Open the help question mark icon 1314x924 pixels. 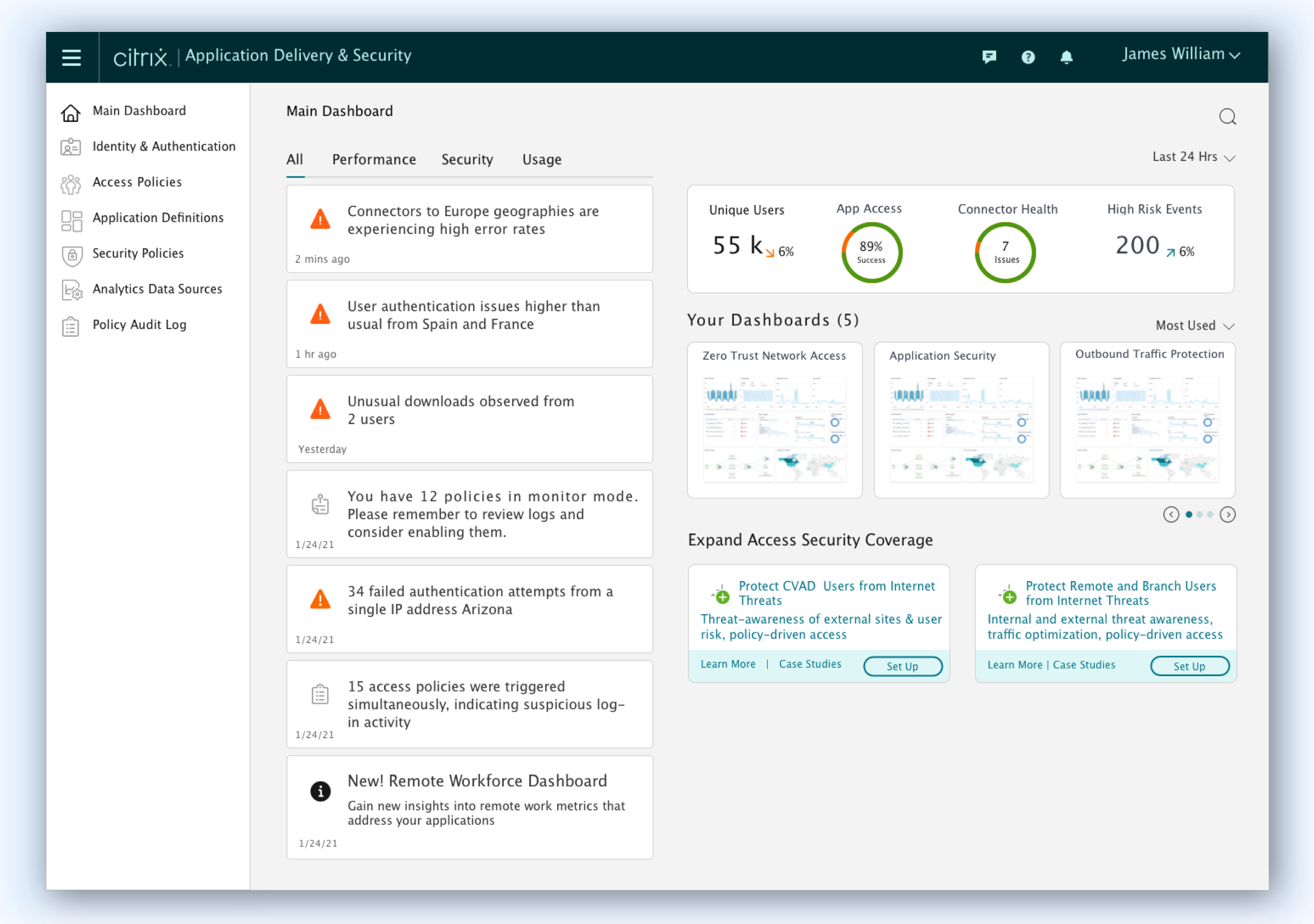tap(1028, 57)
